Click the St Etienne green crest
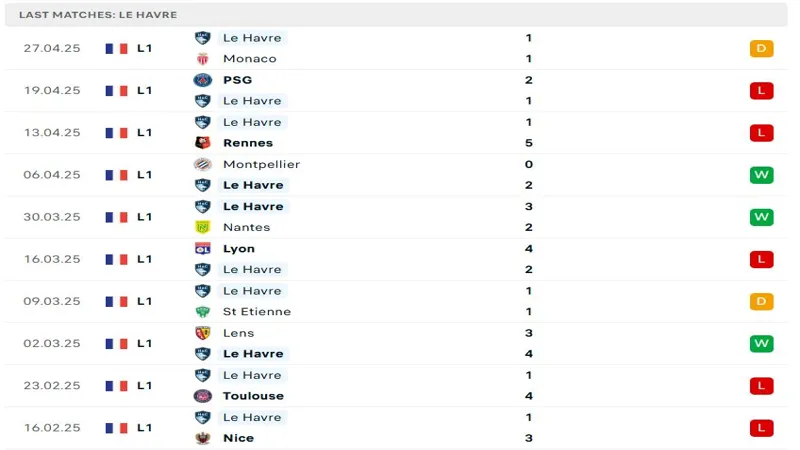This screenshot has height=450, width=800. tap(203, 311)
